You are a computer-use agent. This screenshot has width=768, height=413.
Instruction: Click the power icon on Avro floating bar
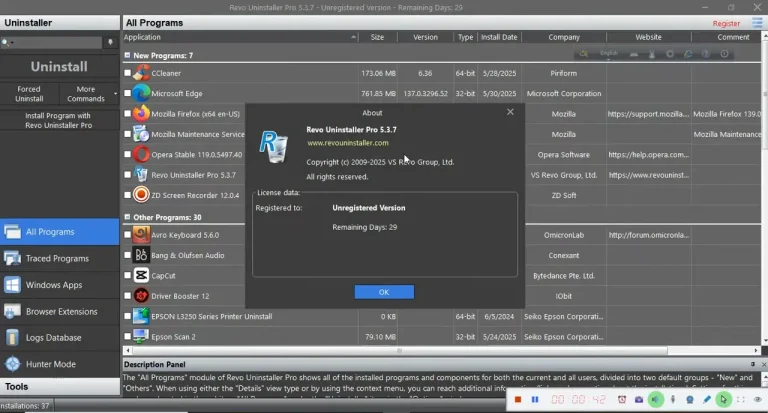tap(724, 54)
